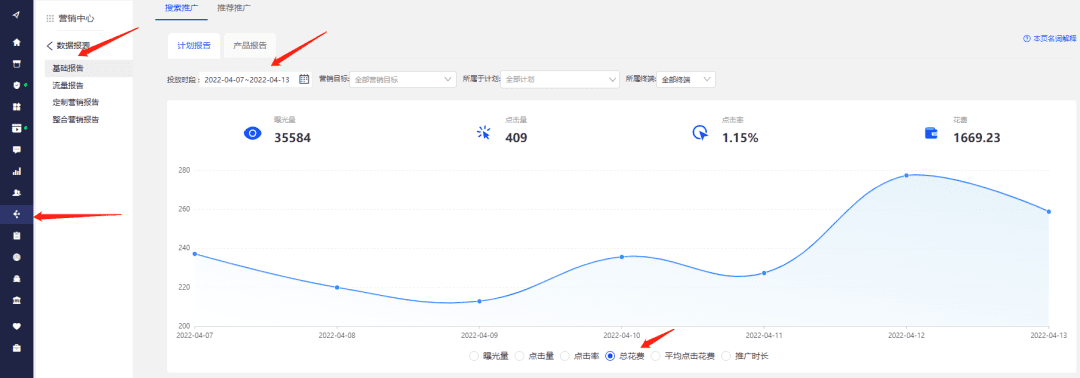Click the spend value 1669.23
Screen dimensions: 1080x378
click(977, 138)
